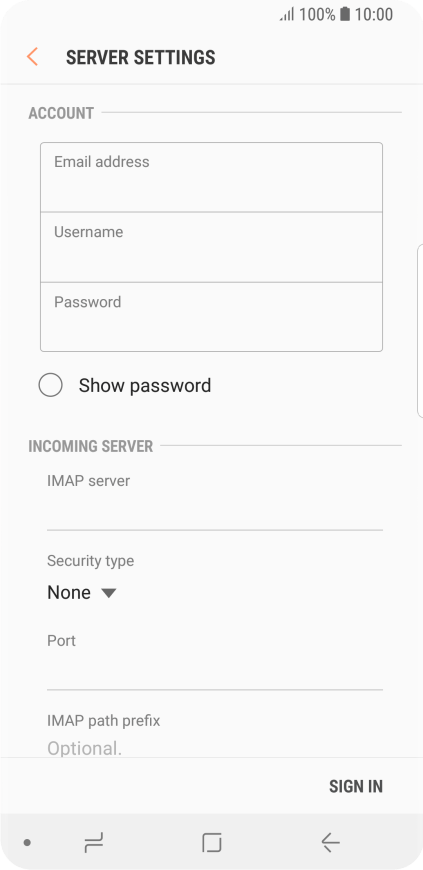Viewport: 423px width, 870px height.
Task: Tap the small dot in navigation bar
Action: [x=27, y=843]
